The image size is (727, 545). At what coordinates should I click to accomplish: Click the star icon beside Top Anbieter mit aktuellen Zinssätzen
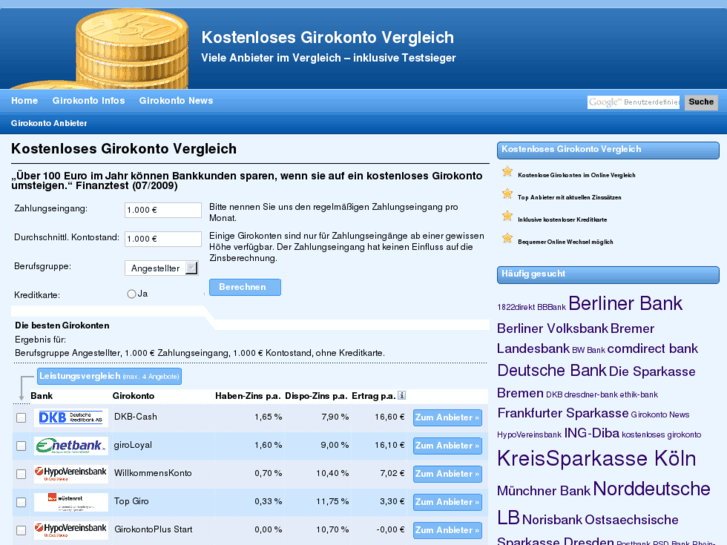tap(507, 194)
